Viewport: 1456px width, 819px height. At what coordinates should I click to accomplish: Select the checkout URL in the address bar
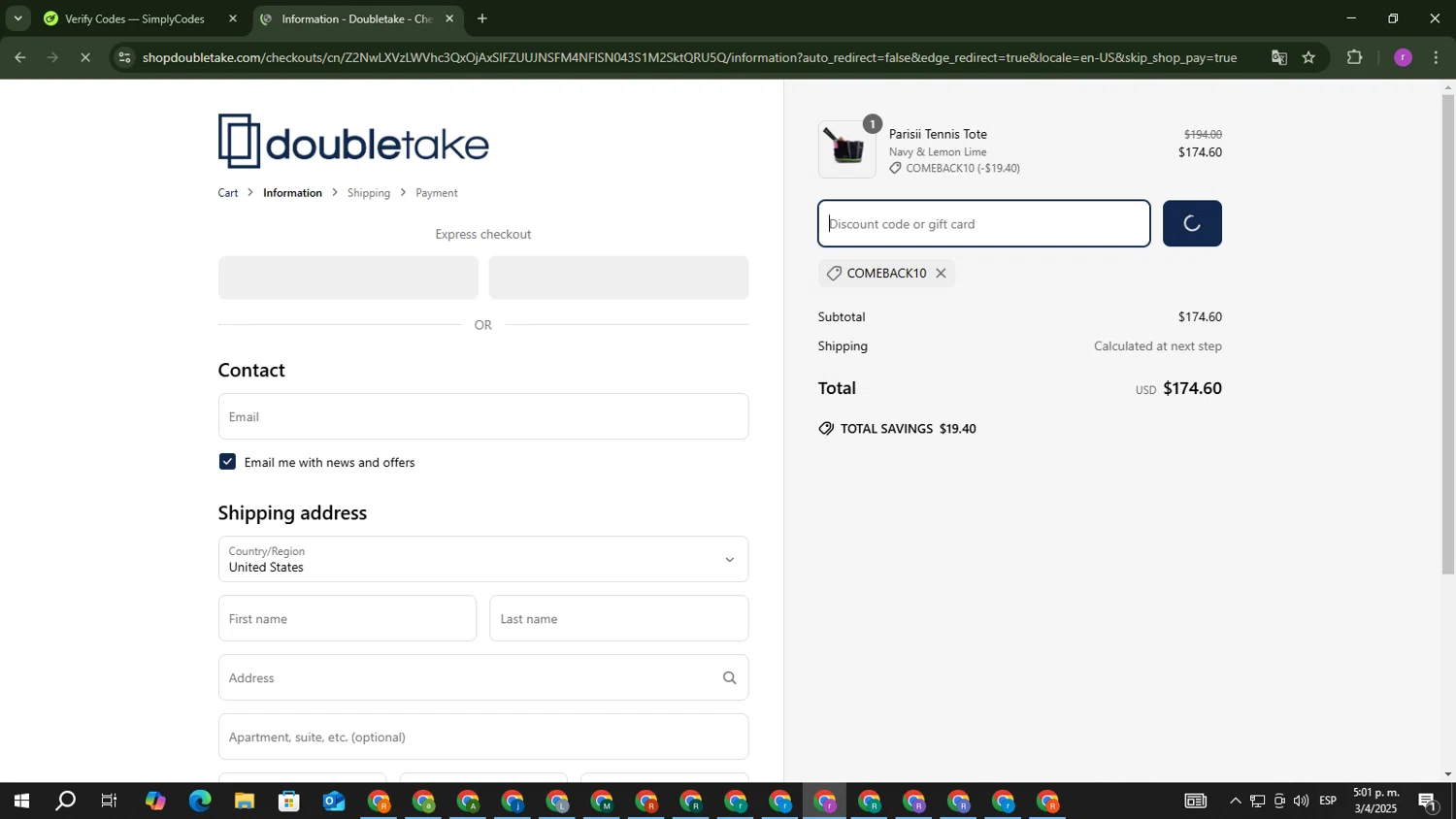[689, 57]
